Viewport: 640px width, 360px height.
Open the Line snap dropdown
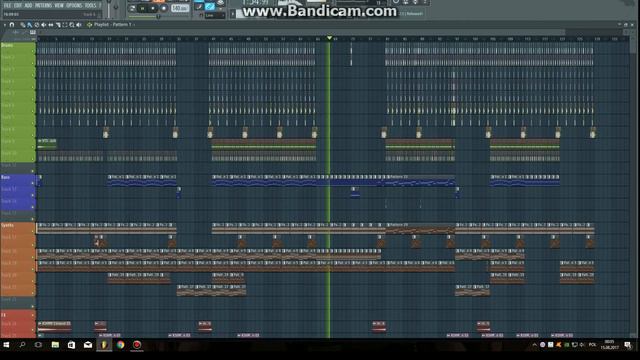(215, 15)
